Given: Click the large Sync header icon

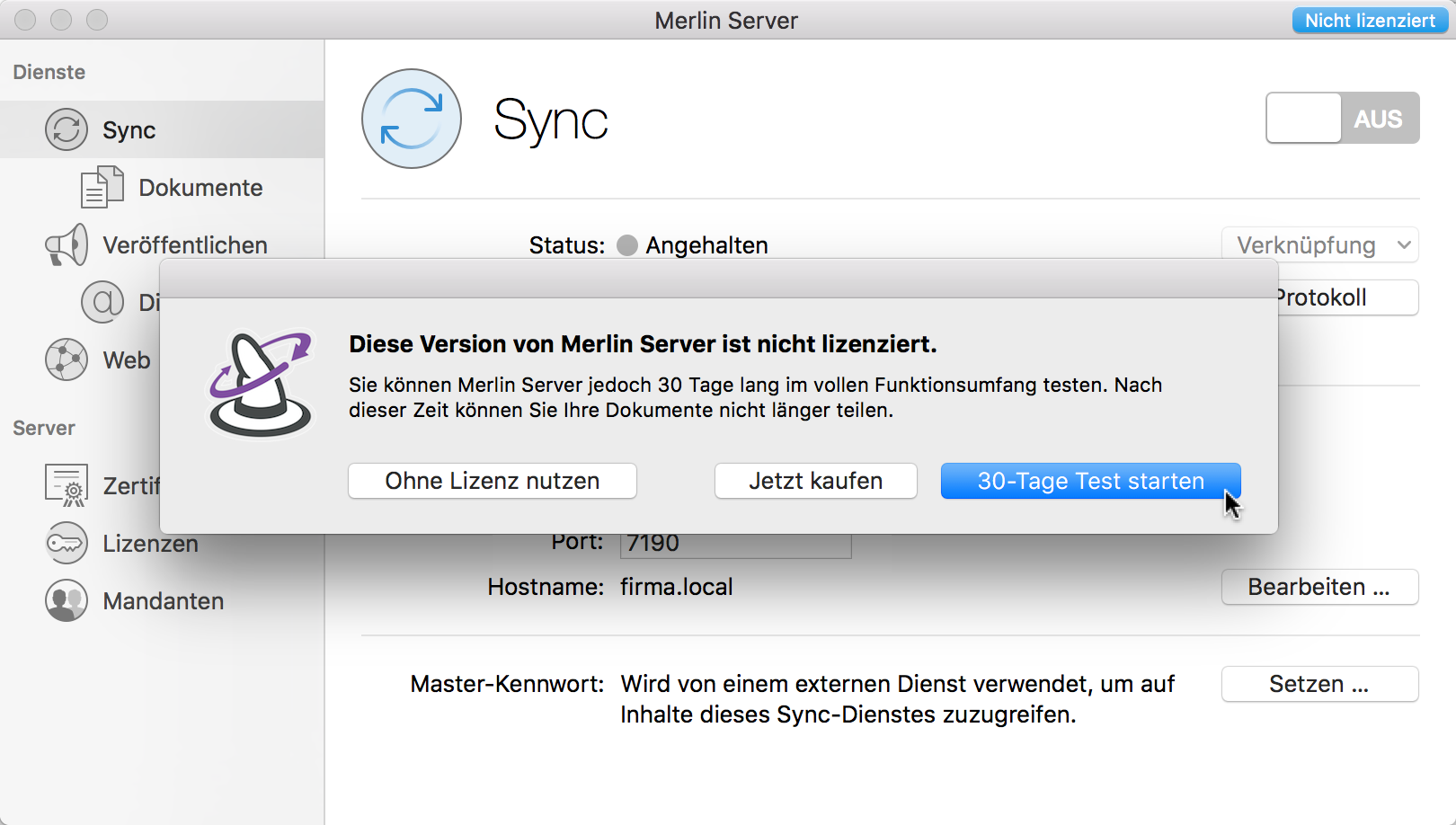Looking at the screenshot, I should pos(412,119).
